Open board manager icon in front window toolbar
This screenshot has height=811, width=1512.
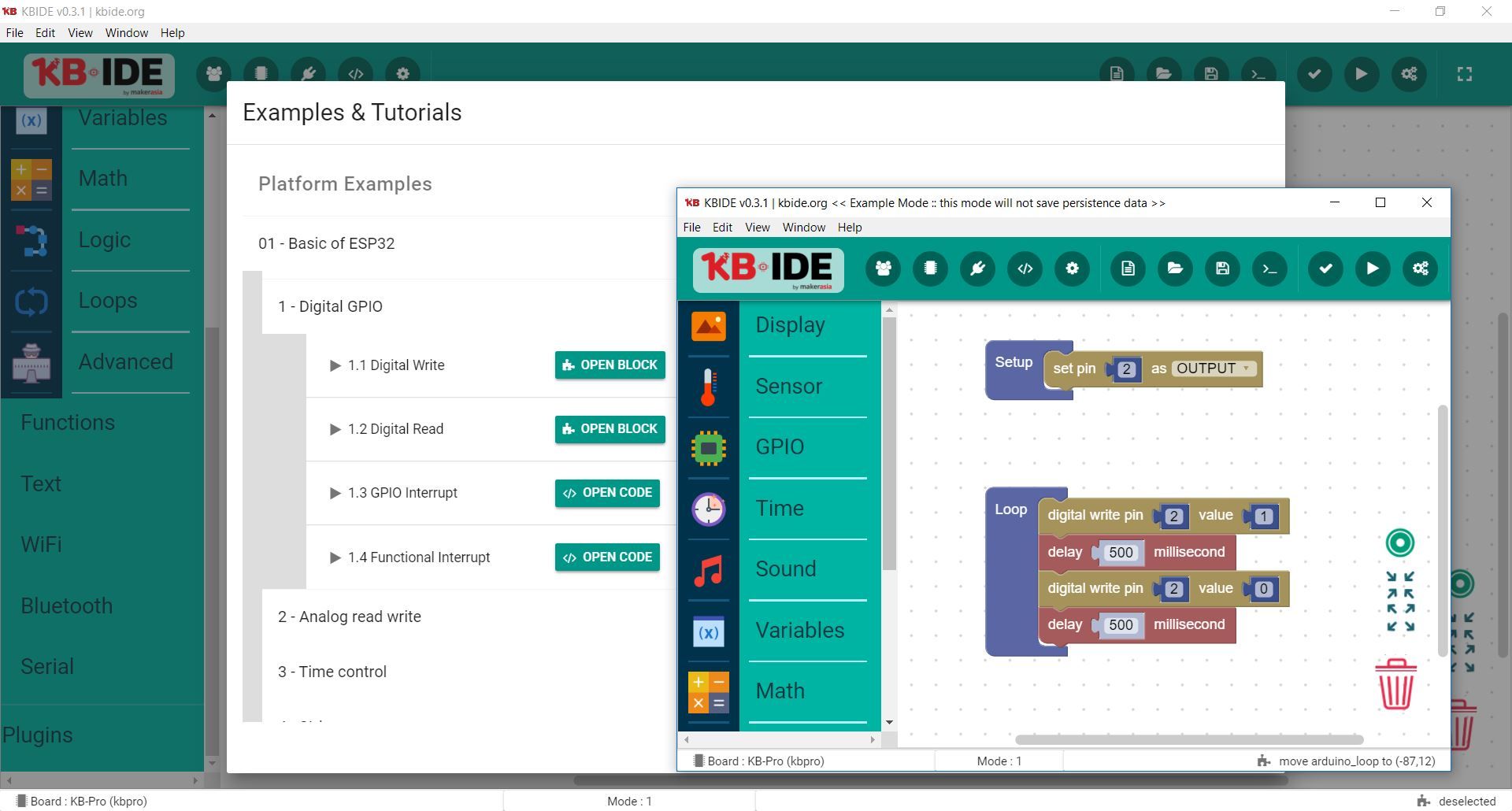930,268
